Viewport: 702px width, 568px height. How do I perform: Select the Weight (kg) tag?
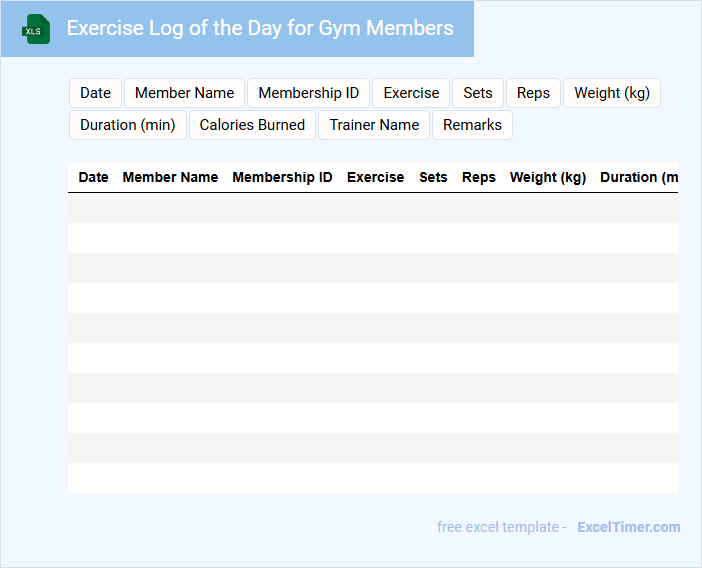(x=612, y=93)
